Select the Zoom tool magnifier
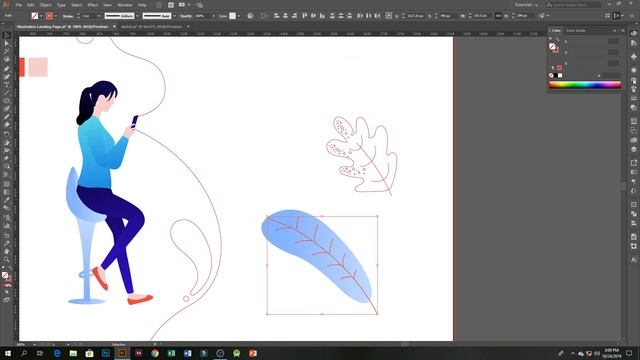Screen dimensions: 640x360 [7, 259]
